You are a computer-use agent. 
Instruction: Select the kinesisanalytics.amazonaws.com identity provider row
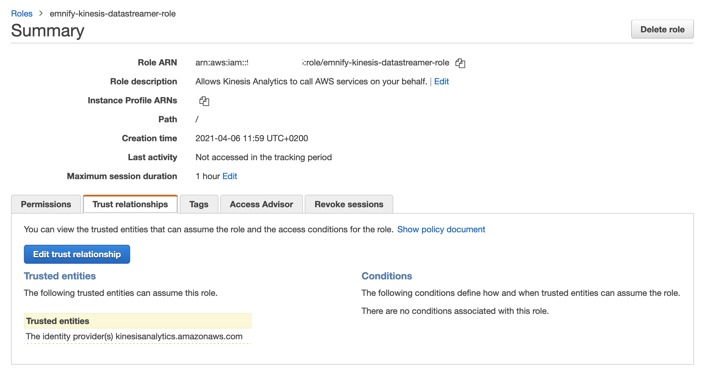coord(138,336)
